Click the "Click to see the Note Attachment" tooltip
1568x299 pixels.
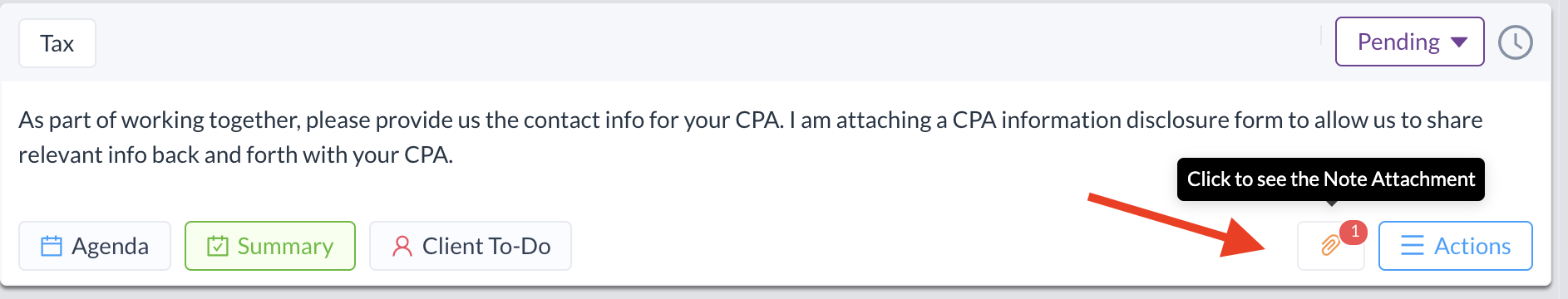1330,179
